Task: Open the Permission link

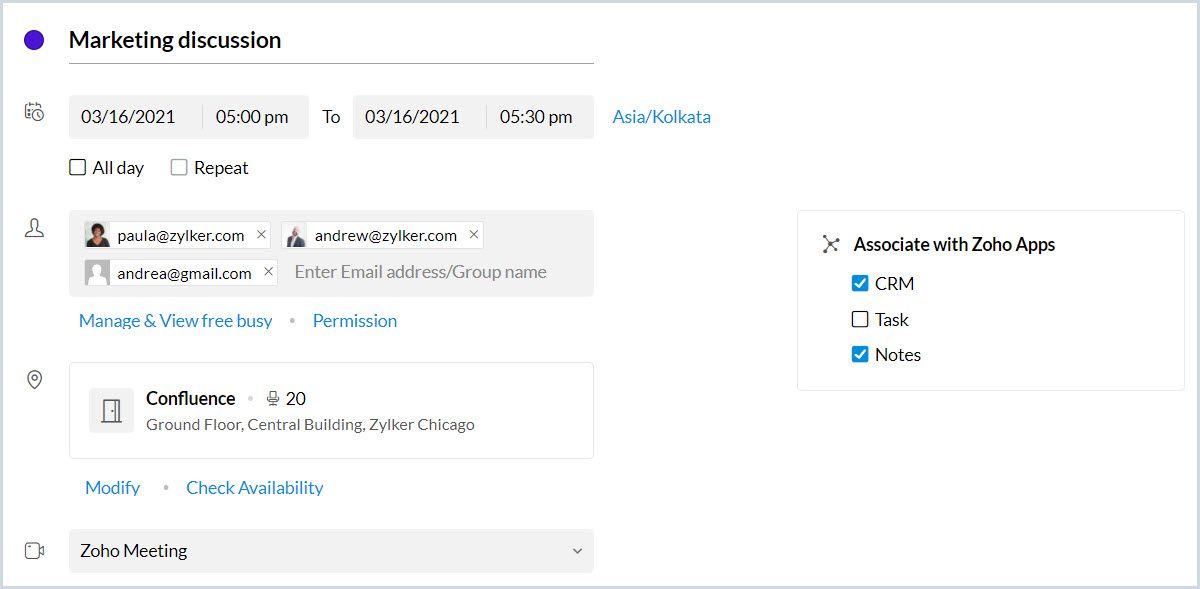Action: point(355,321)
